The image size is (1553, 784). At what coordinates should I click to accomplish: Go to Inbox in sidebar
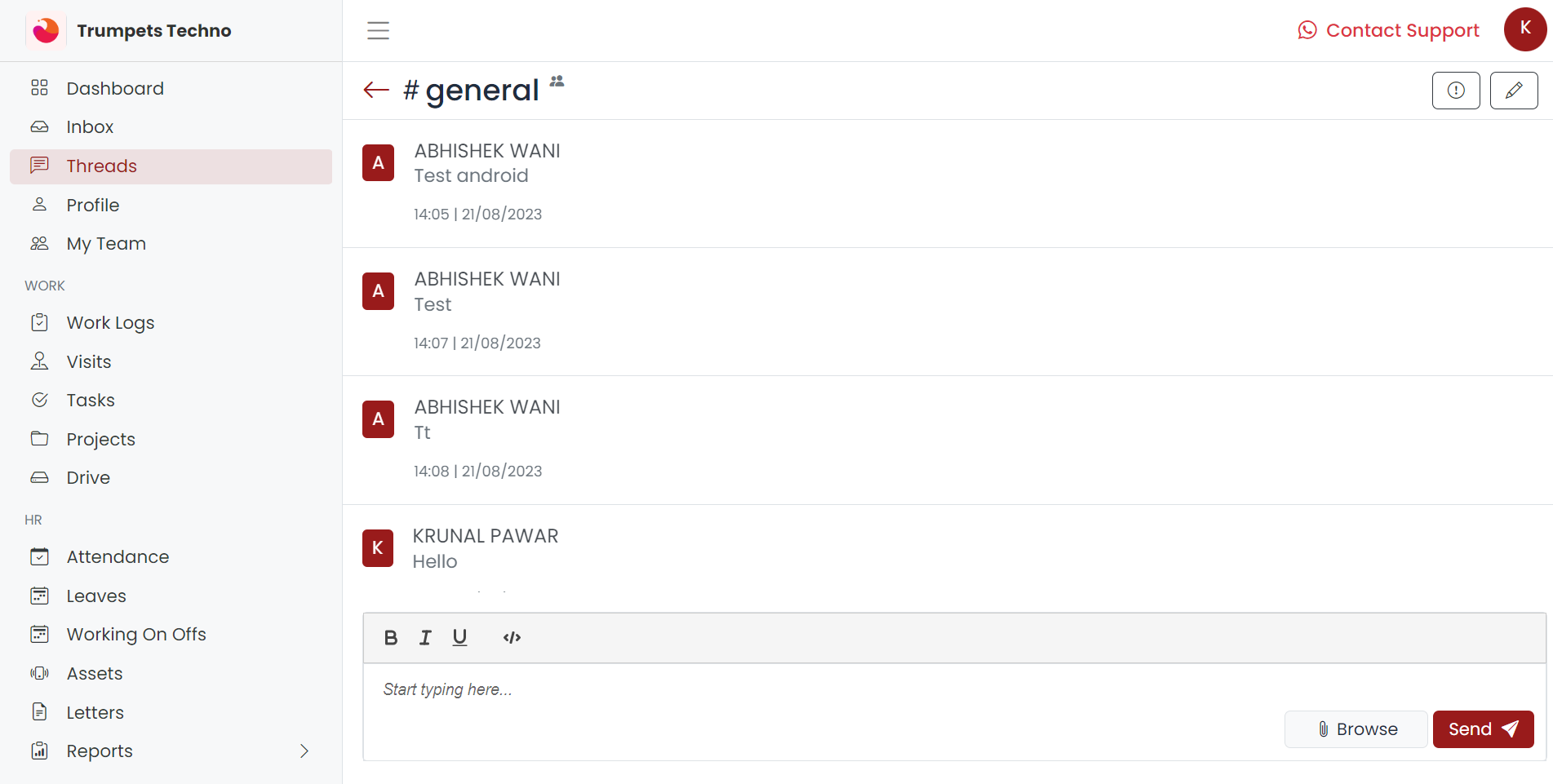90,127
